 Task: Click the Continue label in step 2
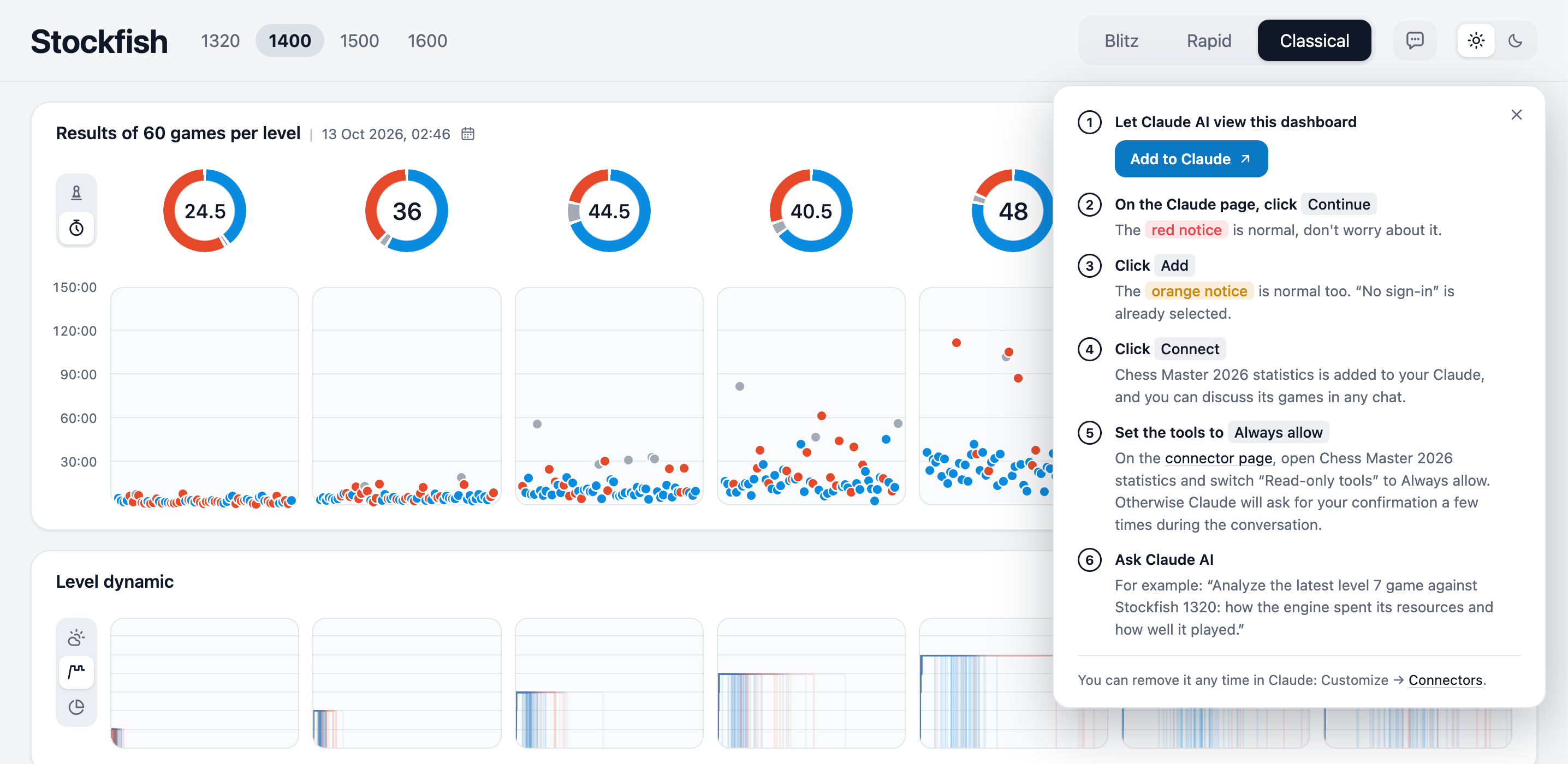point(1339,205)
